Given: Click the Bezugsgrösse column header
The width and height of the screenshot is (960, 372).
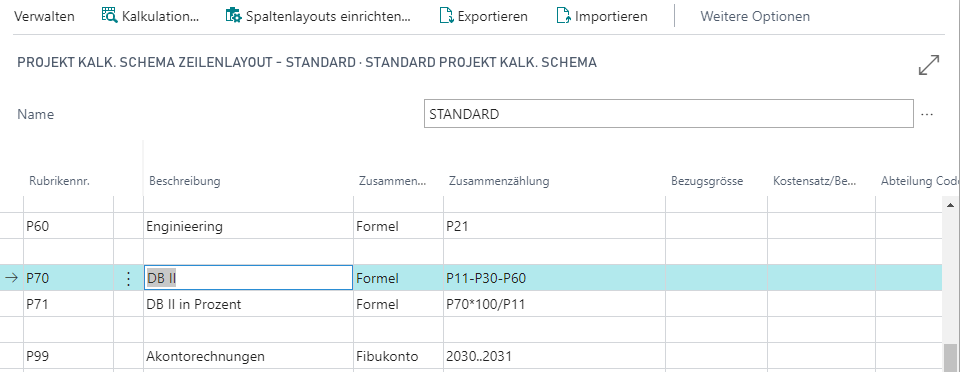Looking at the screenshot, I should [x=707, y=181].
